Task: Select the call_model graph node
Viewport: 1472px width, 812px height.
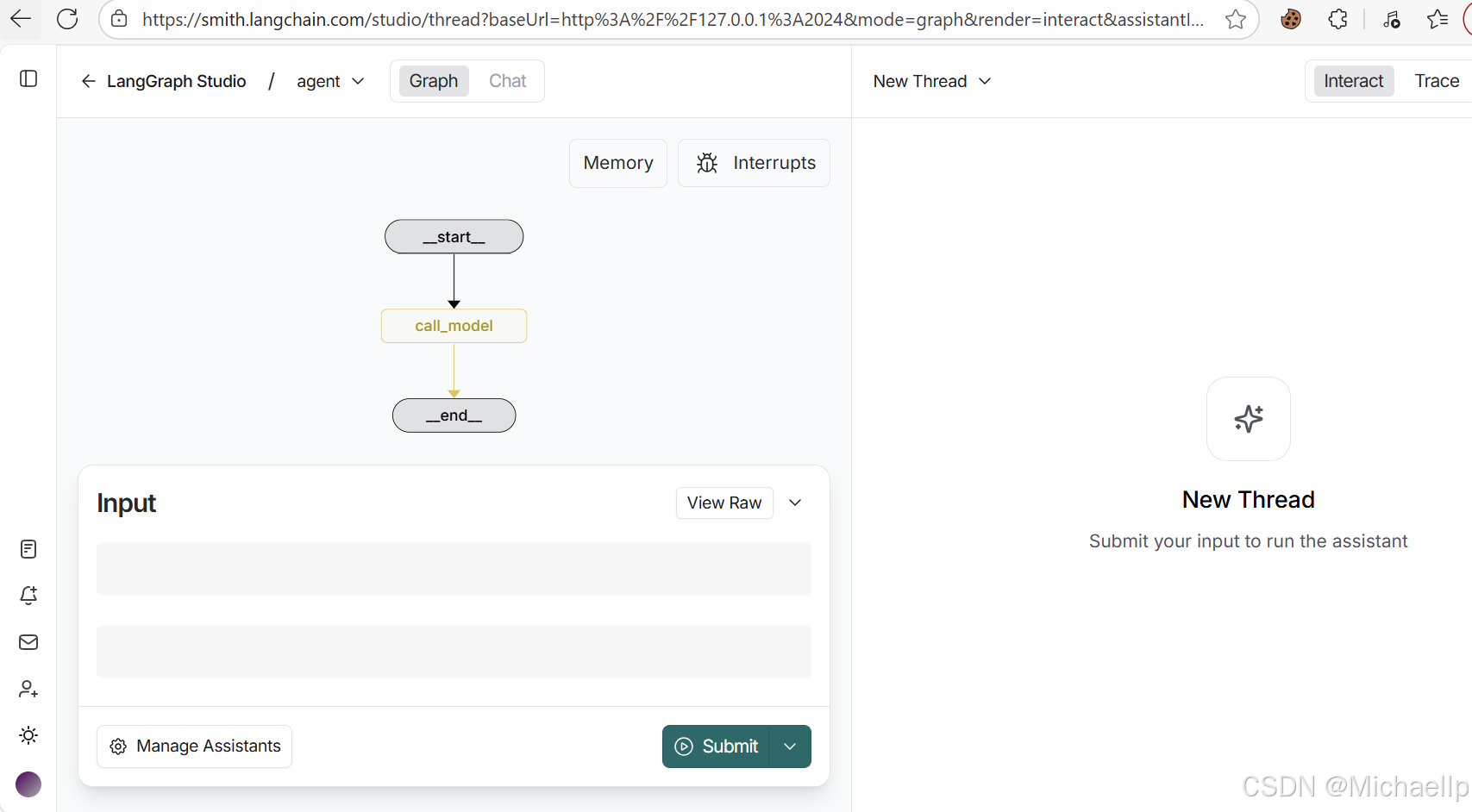Action: [x=454, y=326]
